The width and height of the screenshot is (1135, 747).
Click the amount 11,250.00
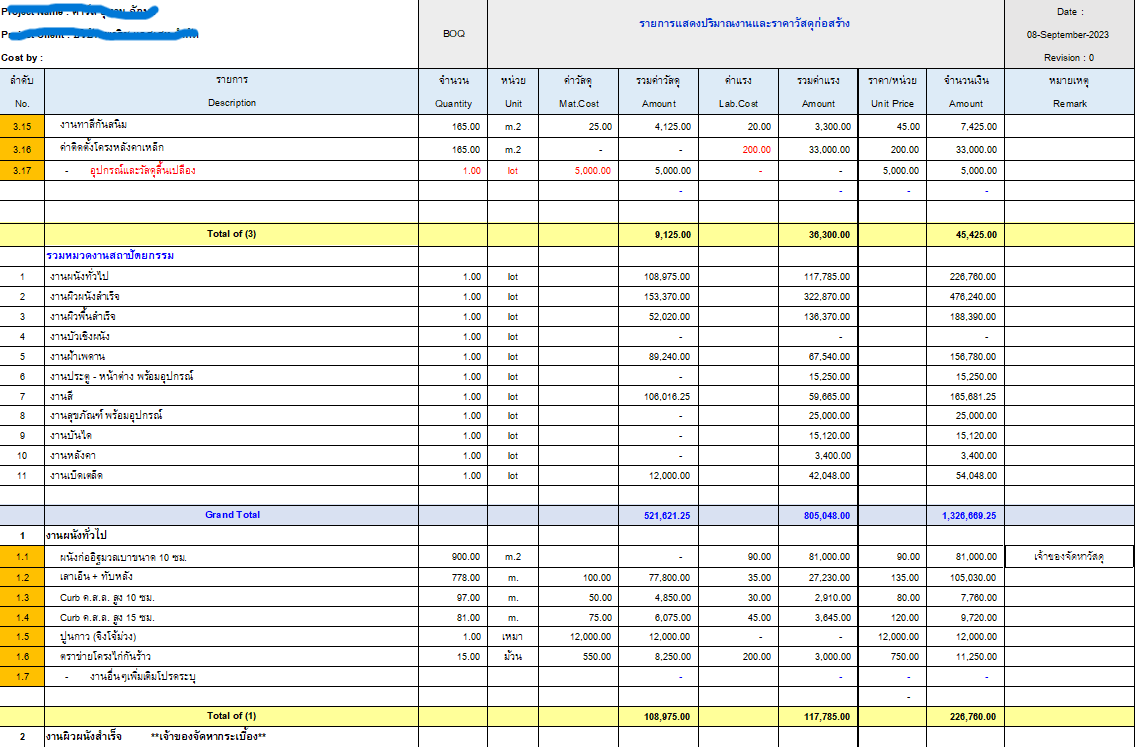click(x=976, y=657)
